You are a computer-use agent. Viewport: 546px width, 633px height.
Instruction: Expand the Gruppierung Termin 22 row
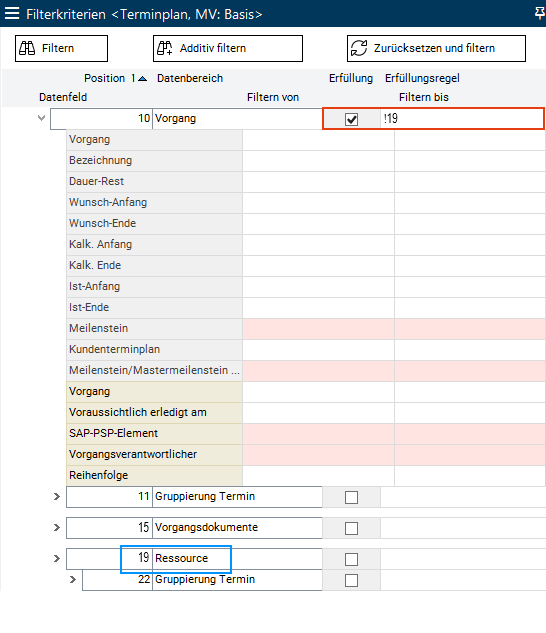[x=73, y=580]
